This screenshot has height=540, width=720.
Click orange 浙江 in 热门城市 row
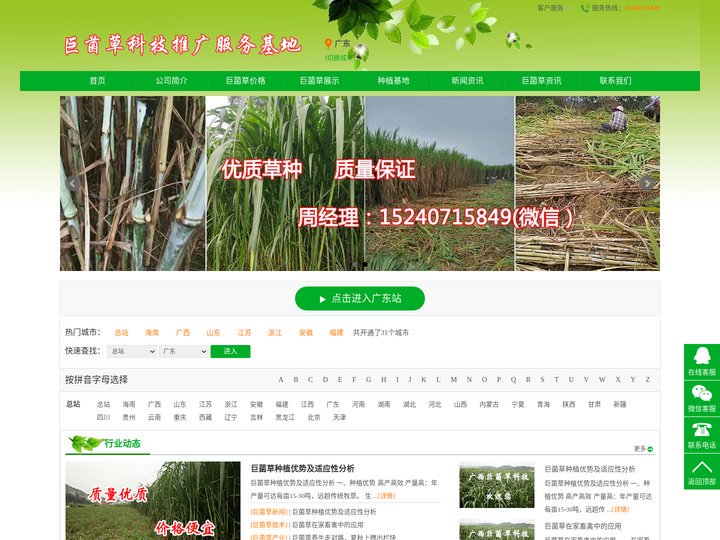(x=275, y=332)
